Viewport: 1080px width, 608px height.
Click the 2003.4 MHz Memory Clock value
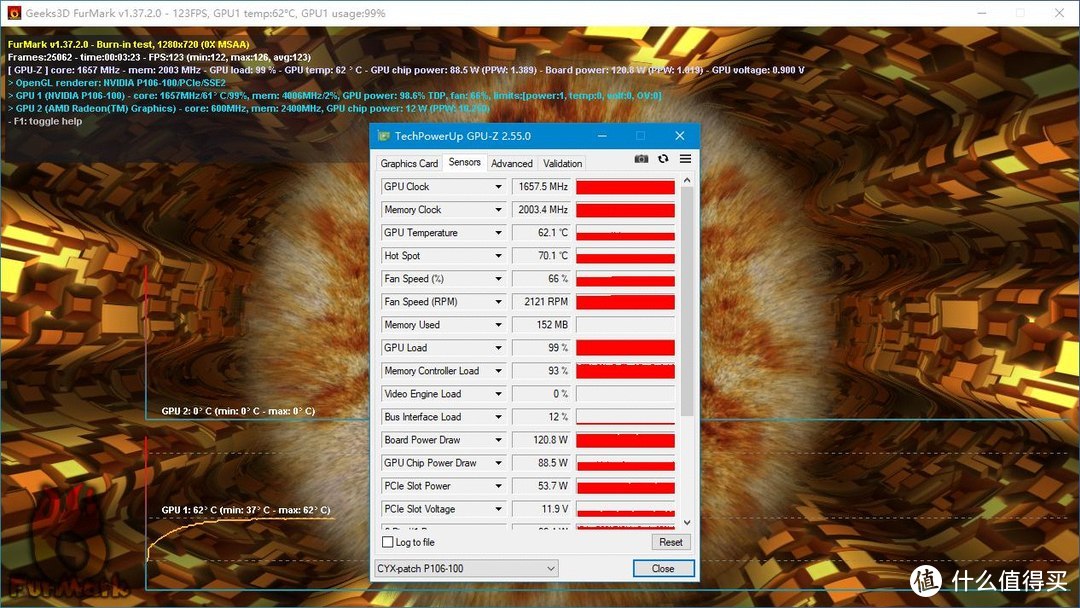pos(542,209)
